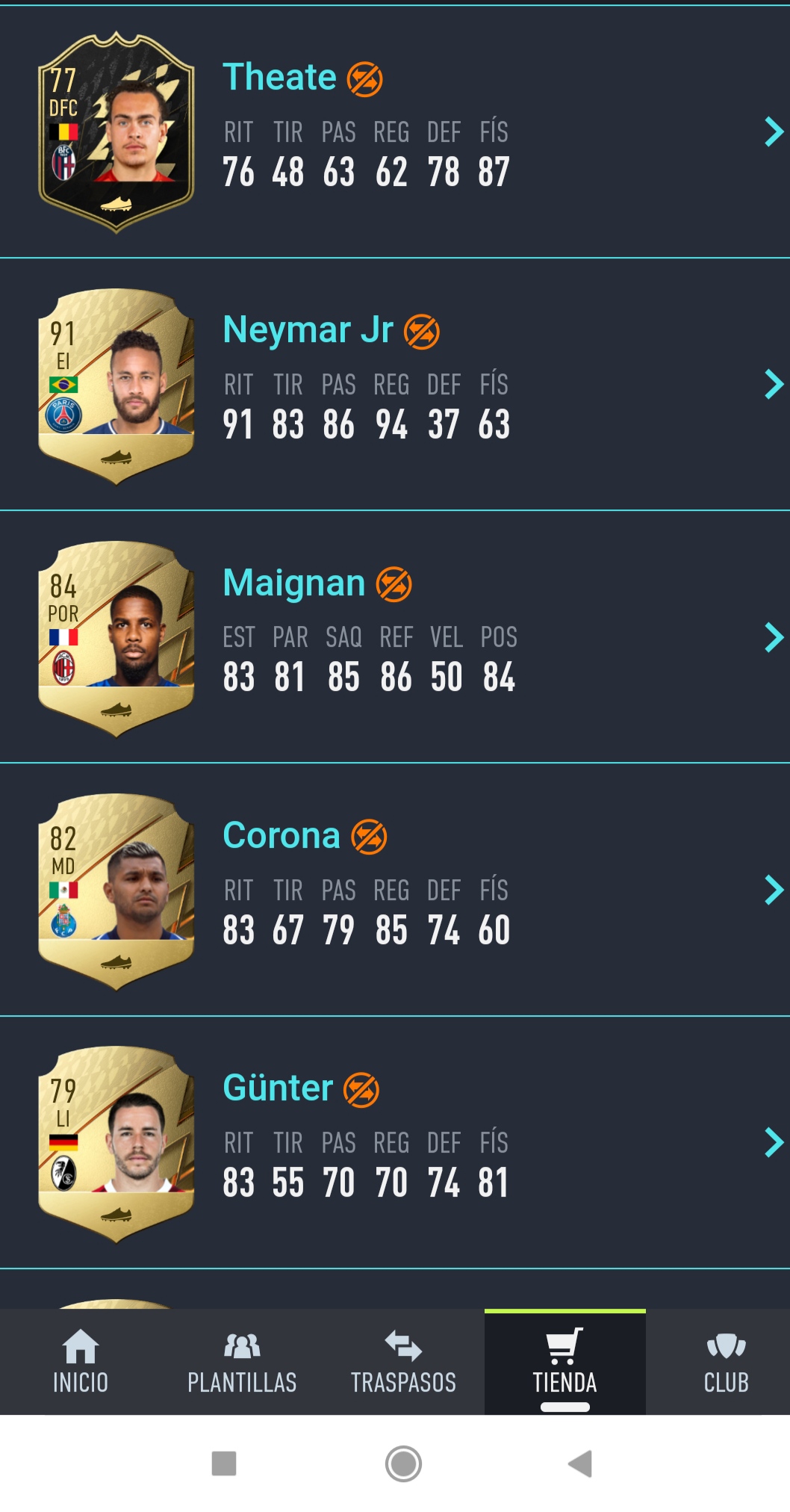Expand Neymar Jr's details chevron
Viewport: 790px width, 1512px height.
click(774, 385)
